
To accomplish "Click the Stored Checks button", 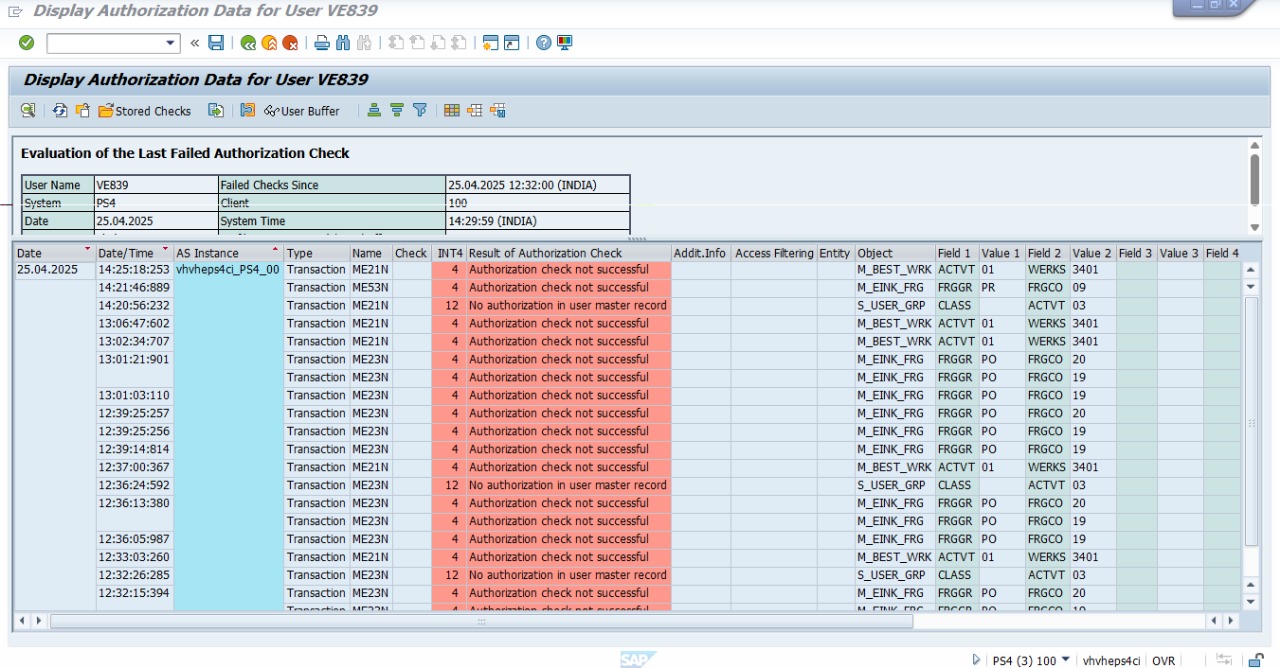I will (145, 111).
